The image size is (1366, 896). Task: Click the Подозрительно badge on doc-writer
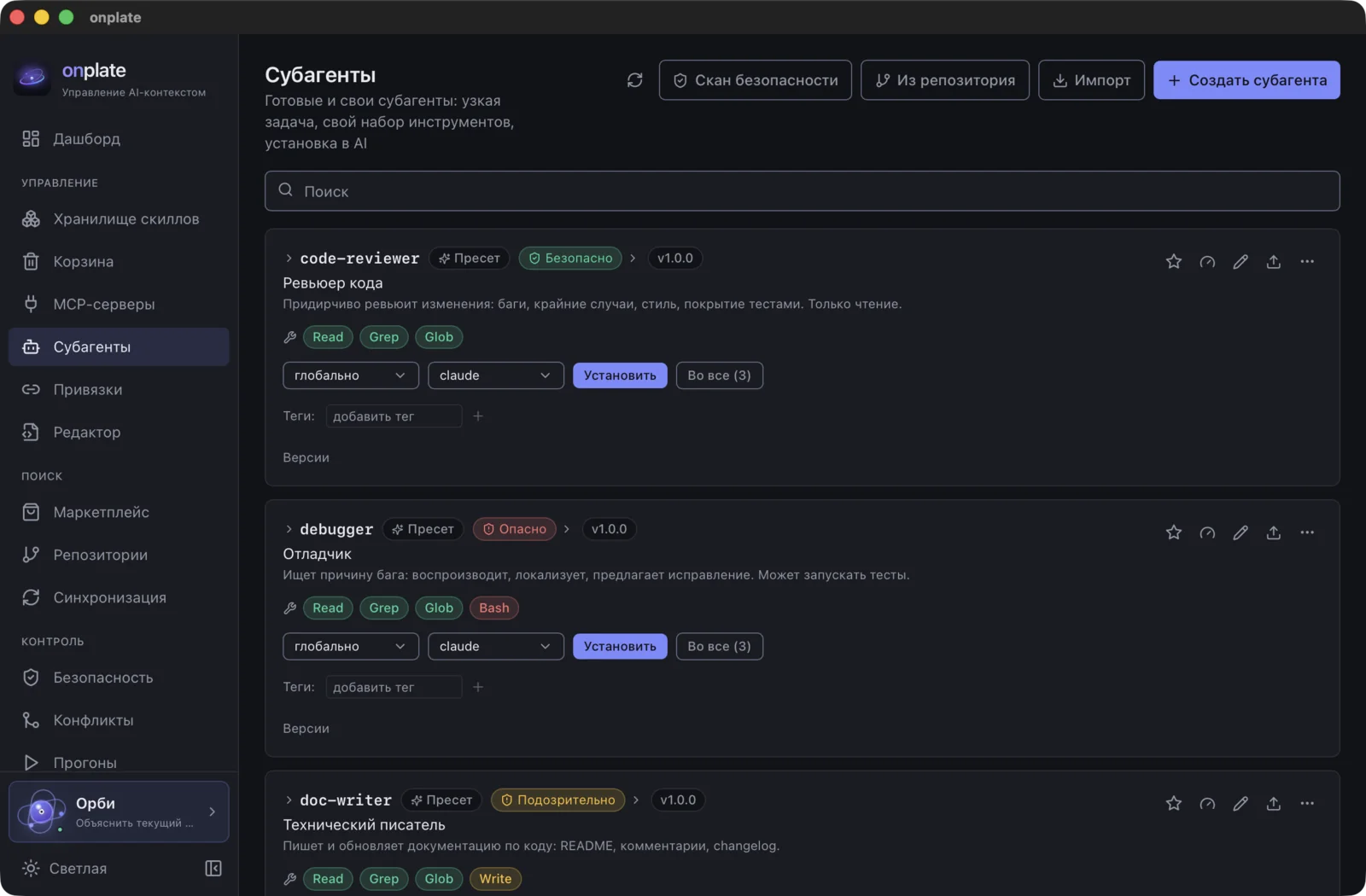(558, 800)
